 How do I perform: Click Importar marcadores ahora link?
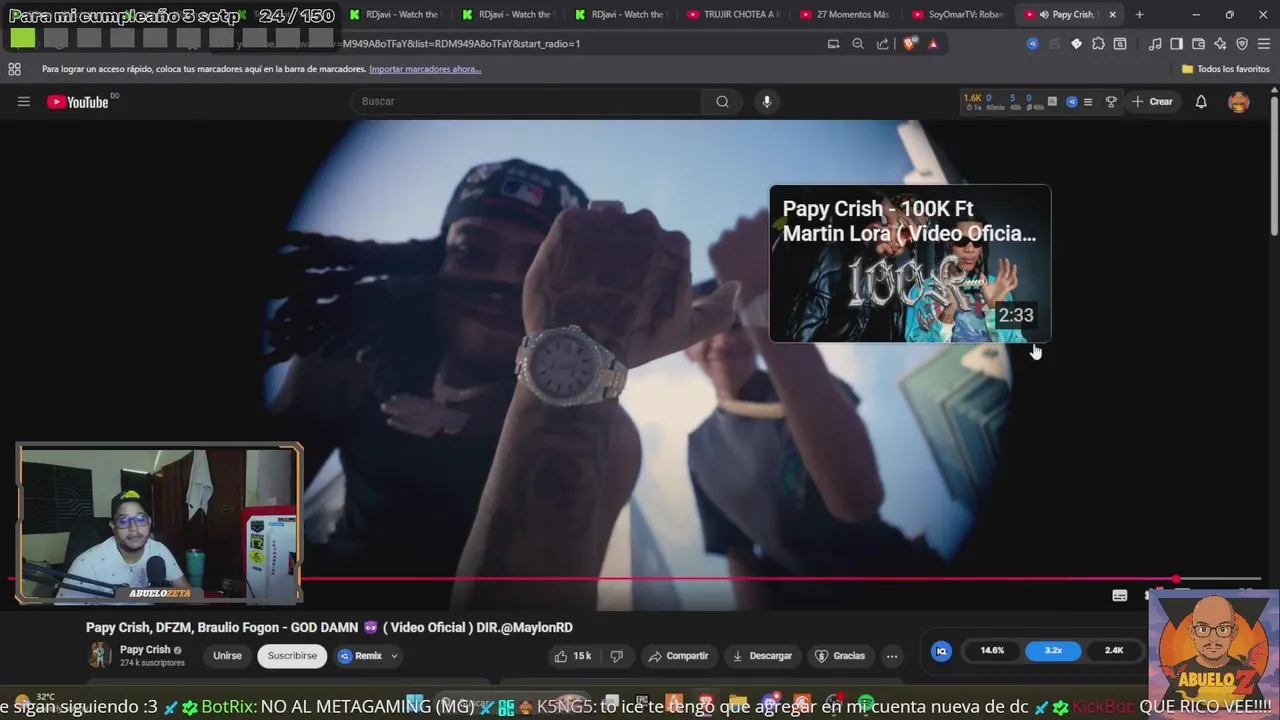pyautogui.click(x=425, y=69)
